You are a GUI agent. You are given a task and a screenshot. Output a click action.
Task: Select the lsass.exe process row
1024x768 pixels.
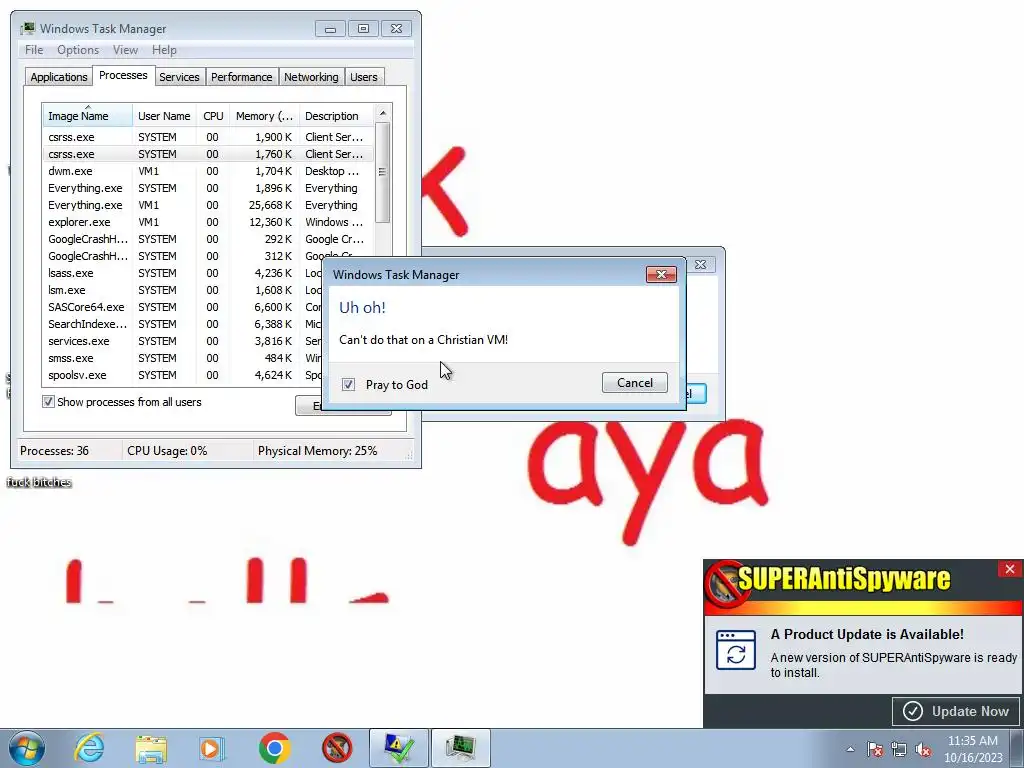click(x=183, y=273)
